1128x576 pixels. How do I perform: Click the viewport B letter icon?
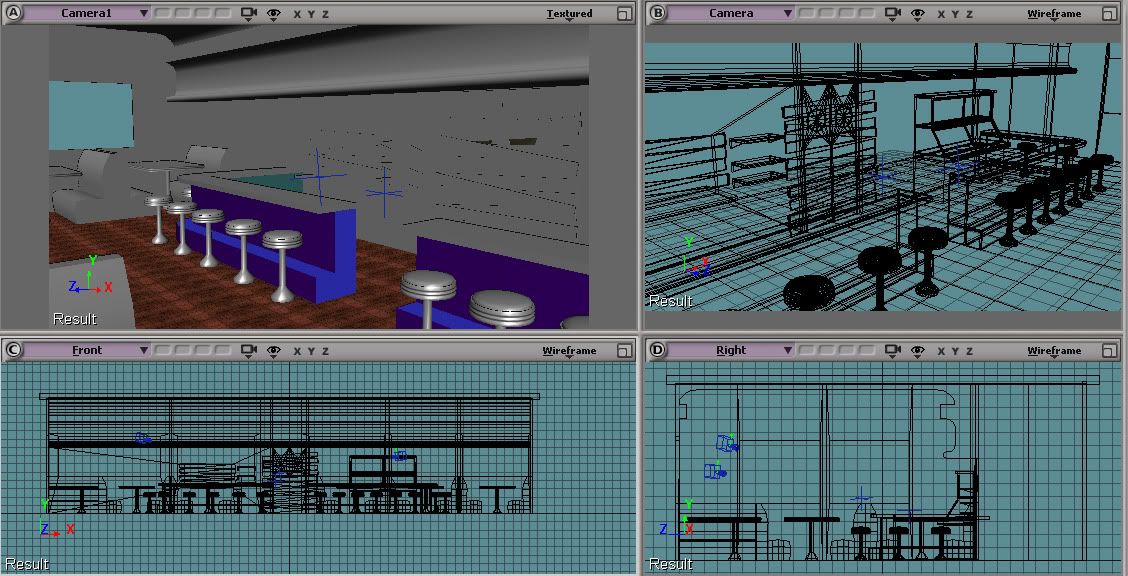pos(658,13)
